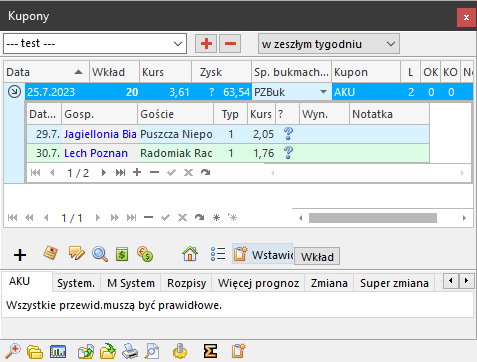The width and height of the screenshot is (477, 362).
Task: Click the red plus button beside test dropdown
Action: tap(206, 44)
